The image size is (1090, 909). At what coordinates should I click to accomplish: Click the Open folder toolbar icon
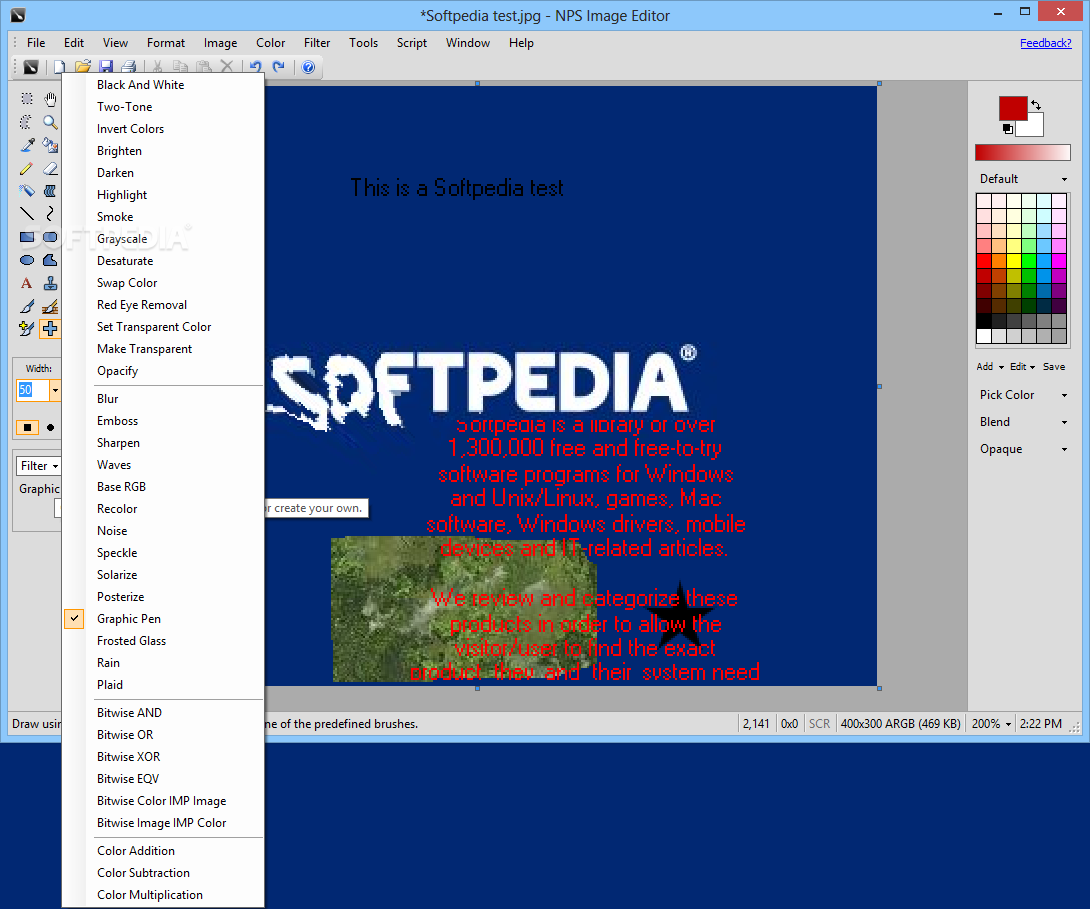(x=83, y=67)
